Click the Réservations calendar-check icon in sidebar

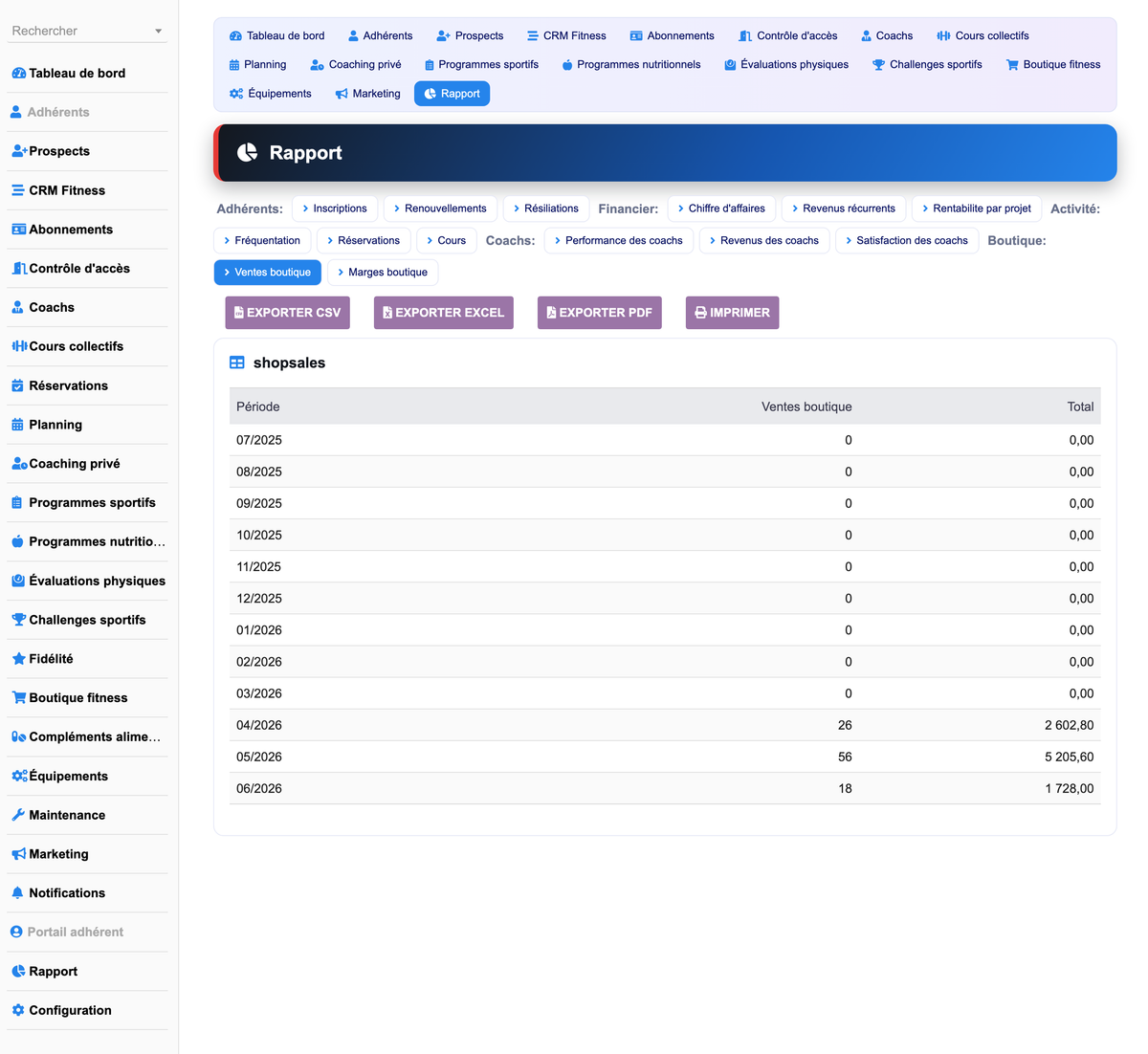click(18, 385)
